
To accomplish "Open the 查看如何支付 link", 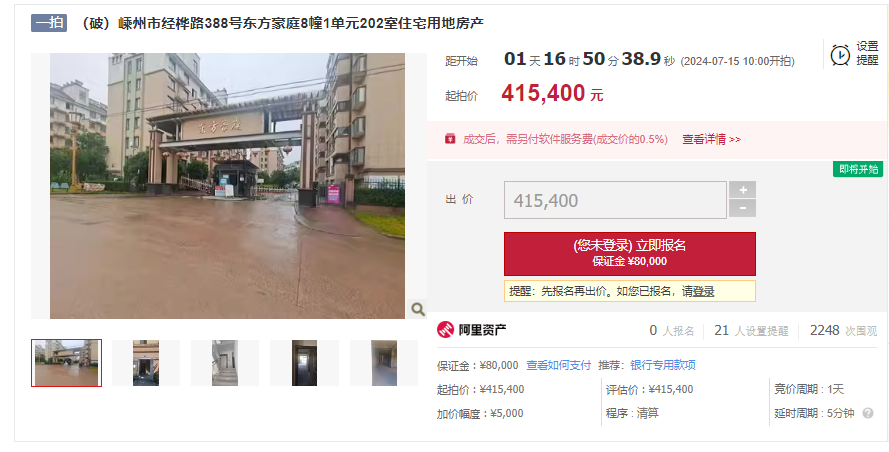I will 558,365.
